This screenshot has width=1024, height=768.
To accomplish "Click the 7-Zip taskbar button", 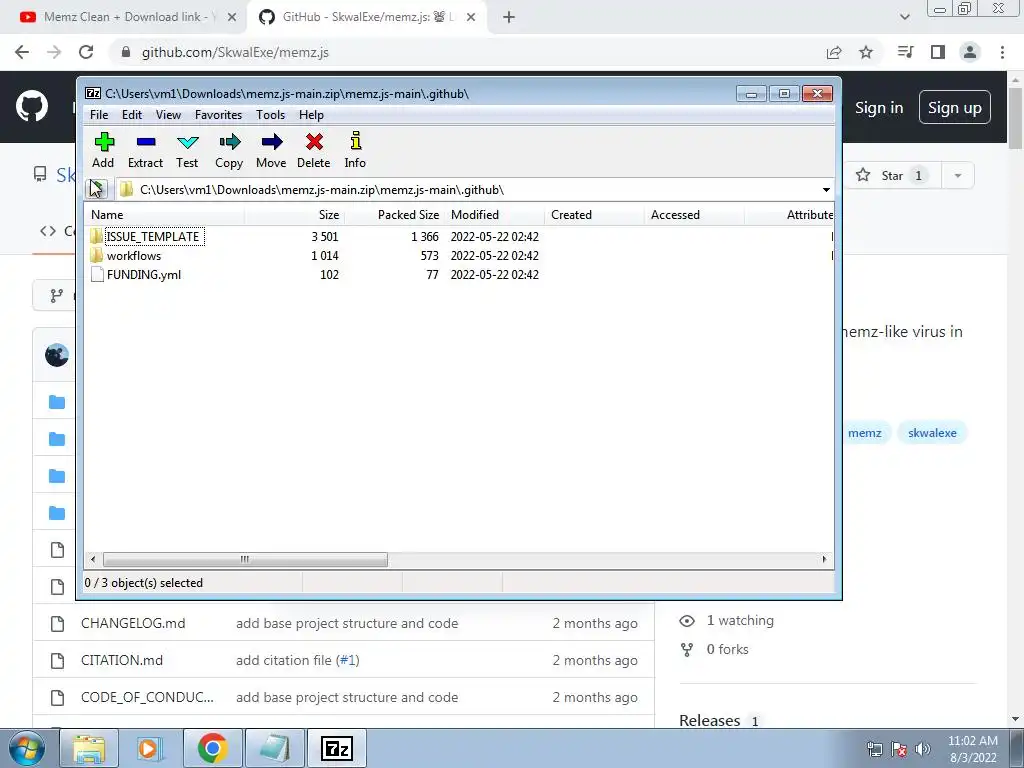I will tap(337, 748).
